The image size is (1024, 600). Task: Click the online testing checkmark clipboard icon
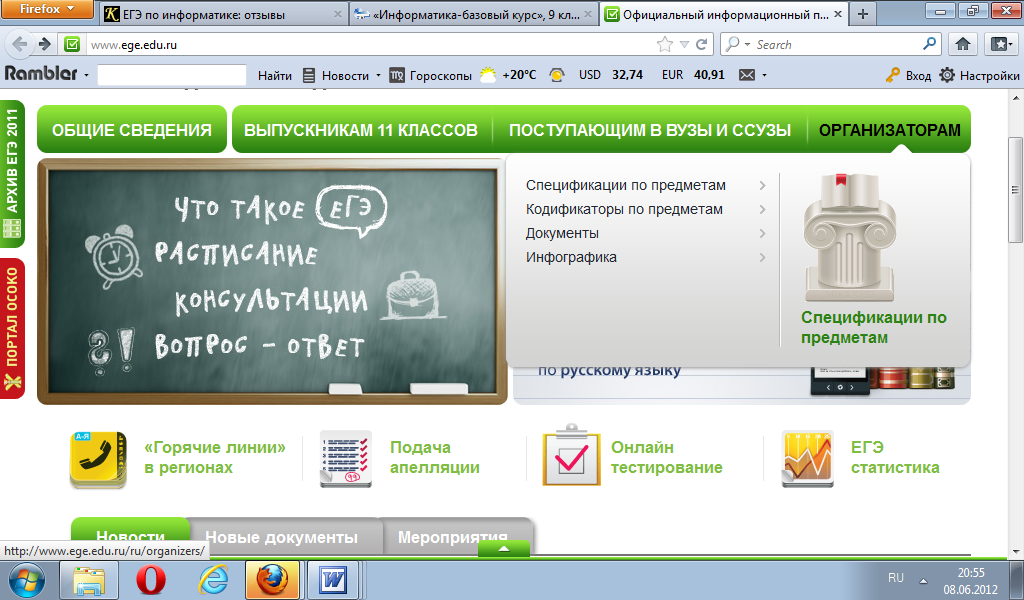pos(571,455)
